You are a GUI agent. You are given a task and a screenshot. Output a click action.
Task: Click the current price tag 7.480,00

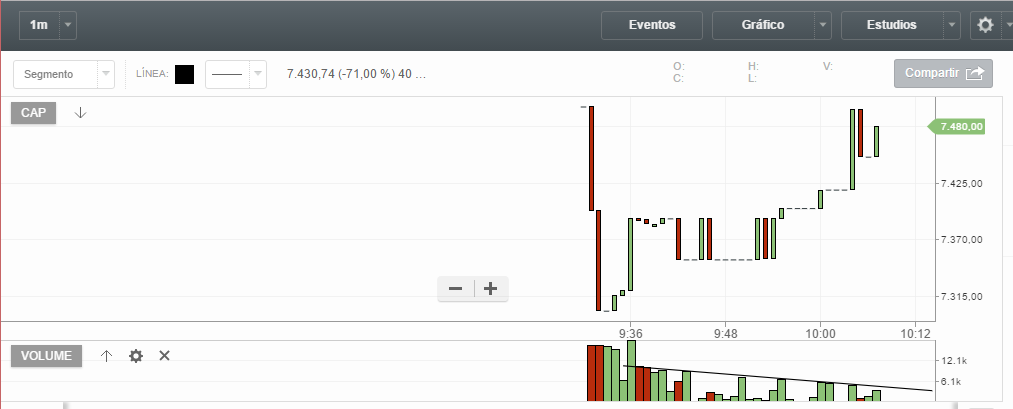point(956,127)
